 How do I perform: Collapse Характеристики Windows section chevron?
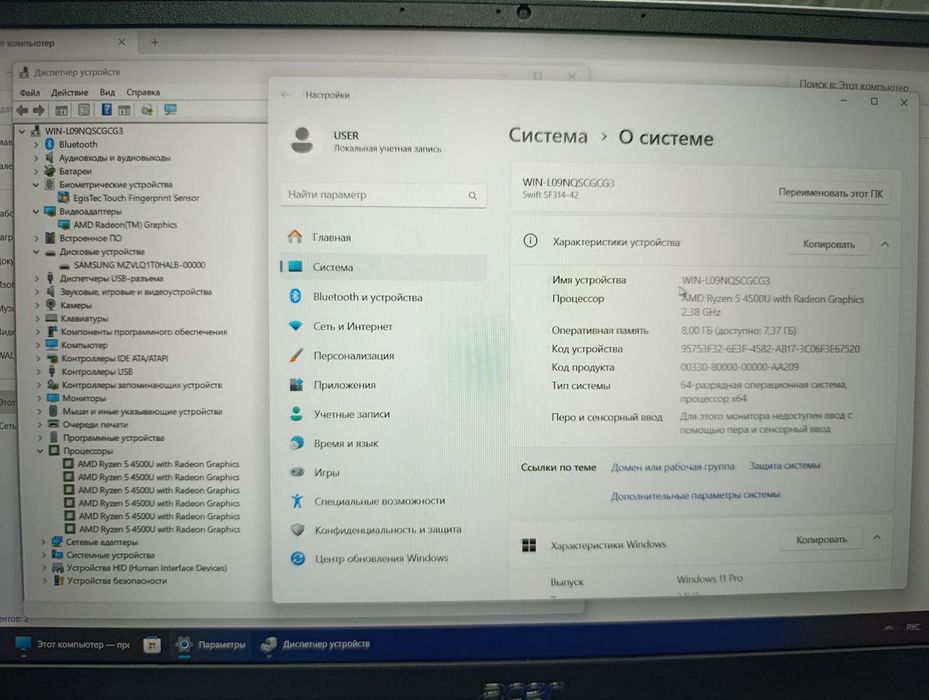[877, 538]
